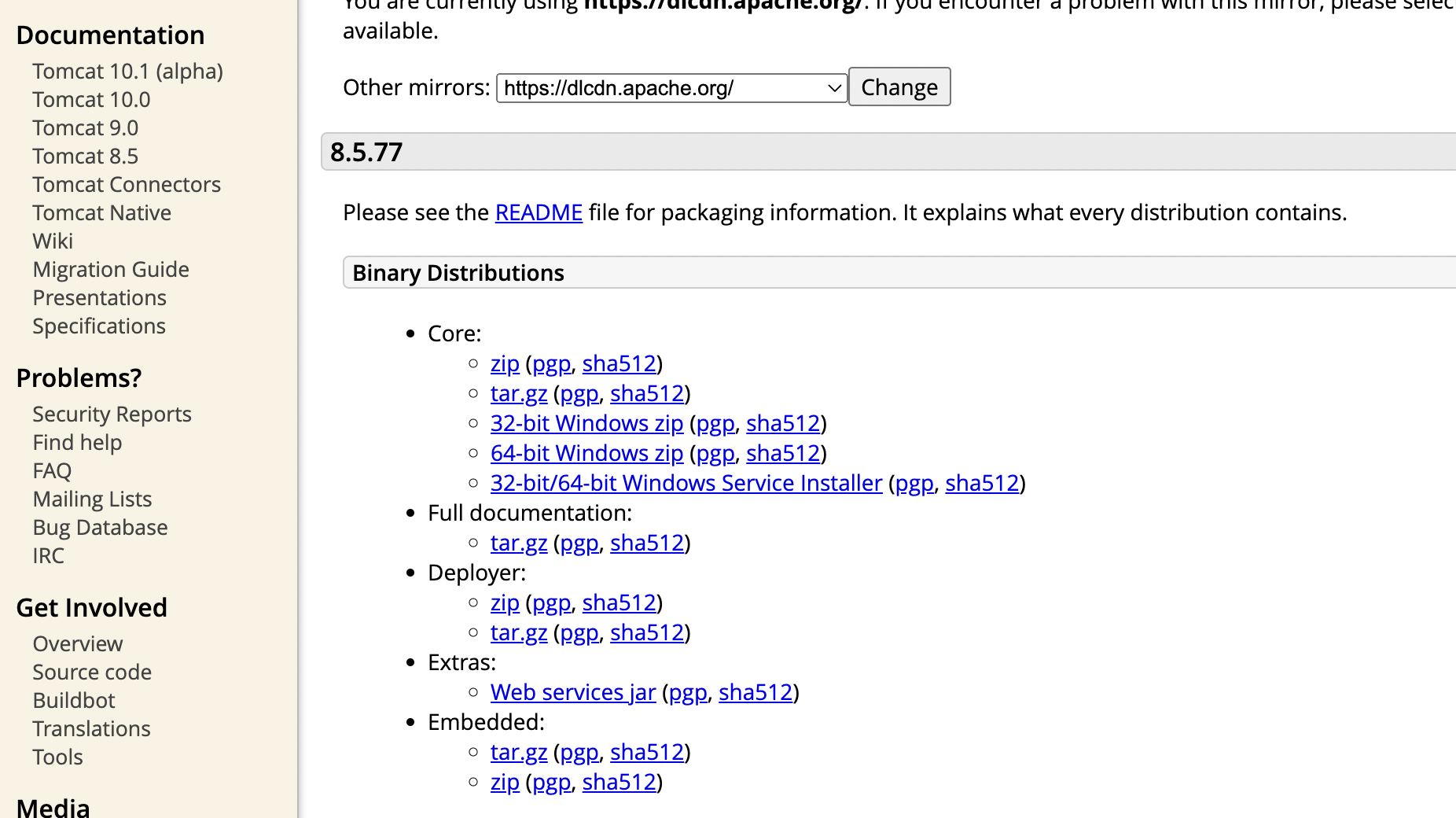Download 64-bit Windows zip
The width and height of the screenshot is (1456, 818).
586,453
